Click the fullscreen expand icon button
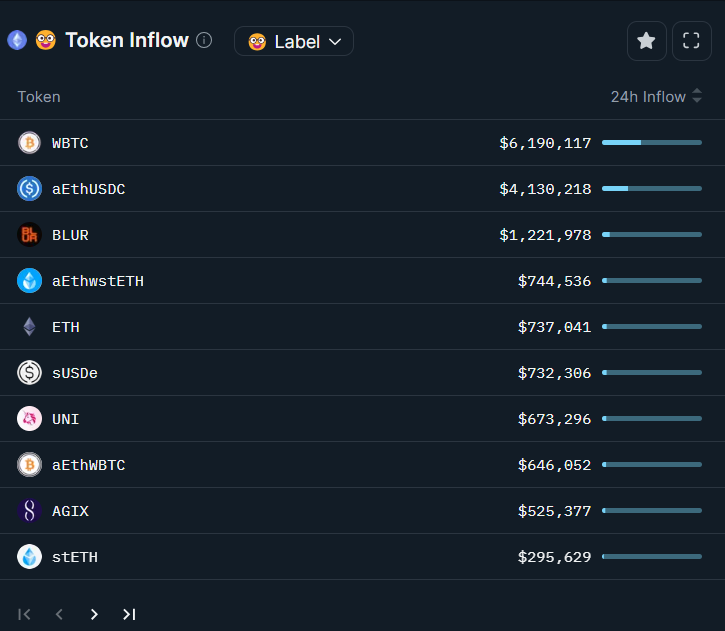The height and width of the screenshot is (631, 725). 691,41
